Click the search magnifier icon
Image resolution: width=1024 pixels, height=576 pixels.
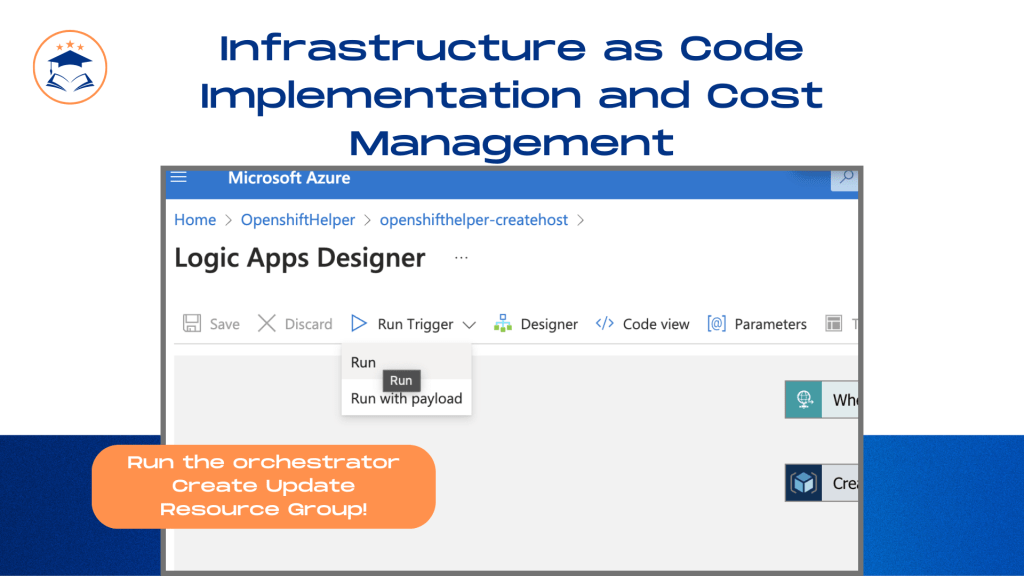tap(845, 178)
